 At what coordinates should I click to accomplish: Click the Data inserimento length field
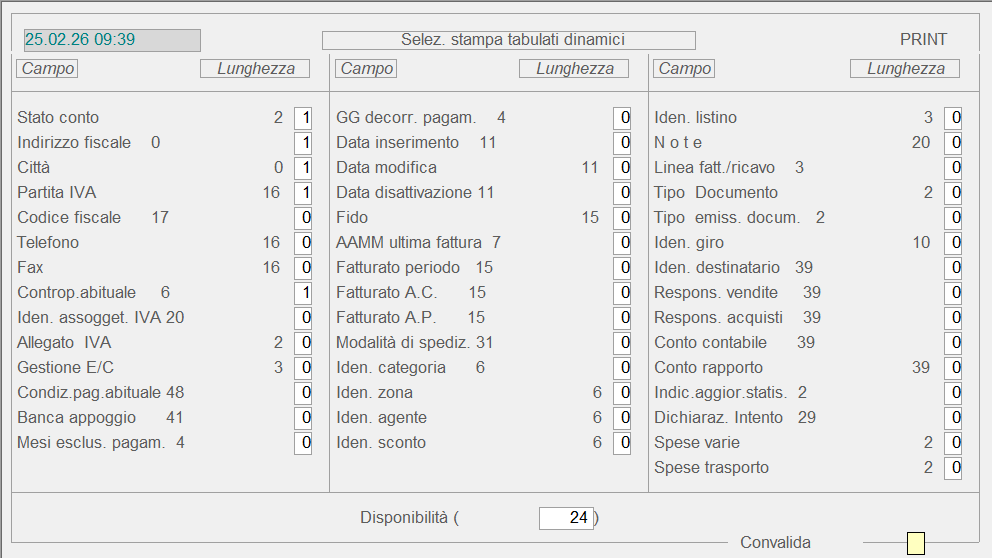(x=622, y=143)
